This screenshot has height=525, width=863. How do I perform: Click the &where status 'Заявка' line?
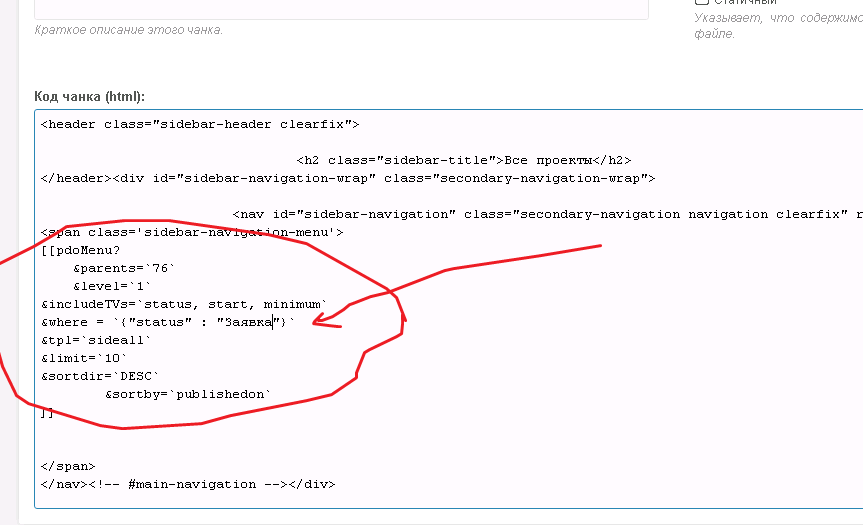tap(168, 322)
